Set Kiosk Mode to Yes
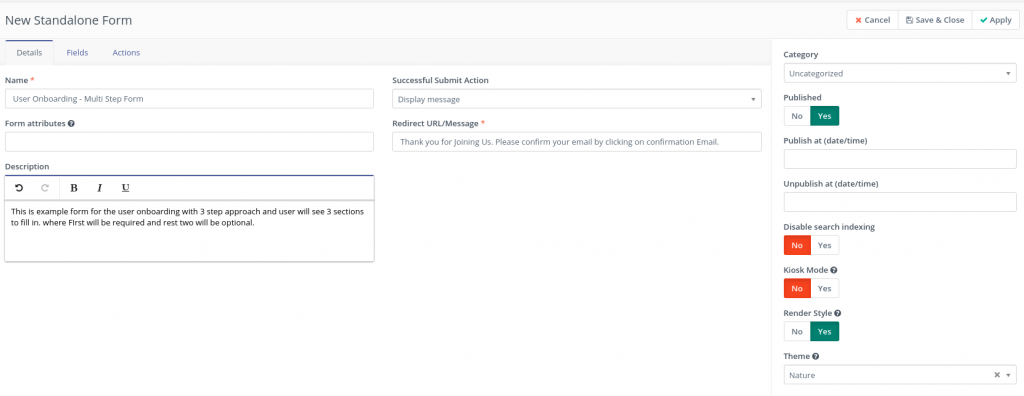This screenshot has height=396, width=1024. 825,288
